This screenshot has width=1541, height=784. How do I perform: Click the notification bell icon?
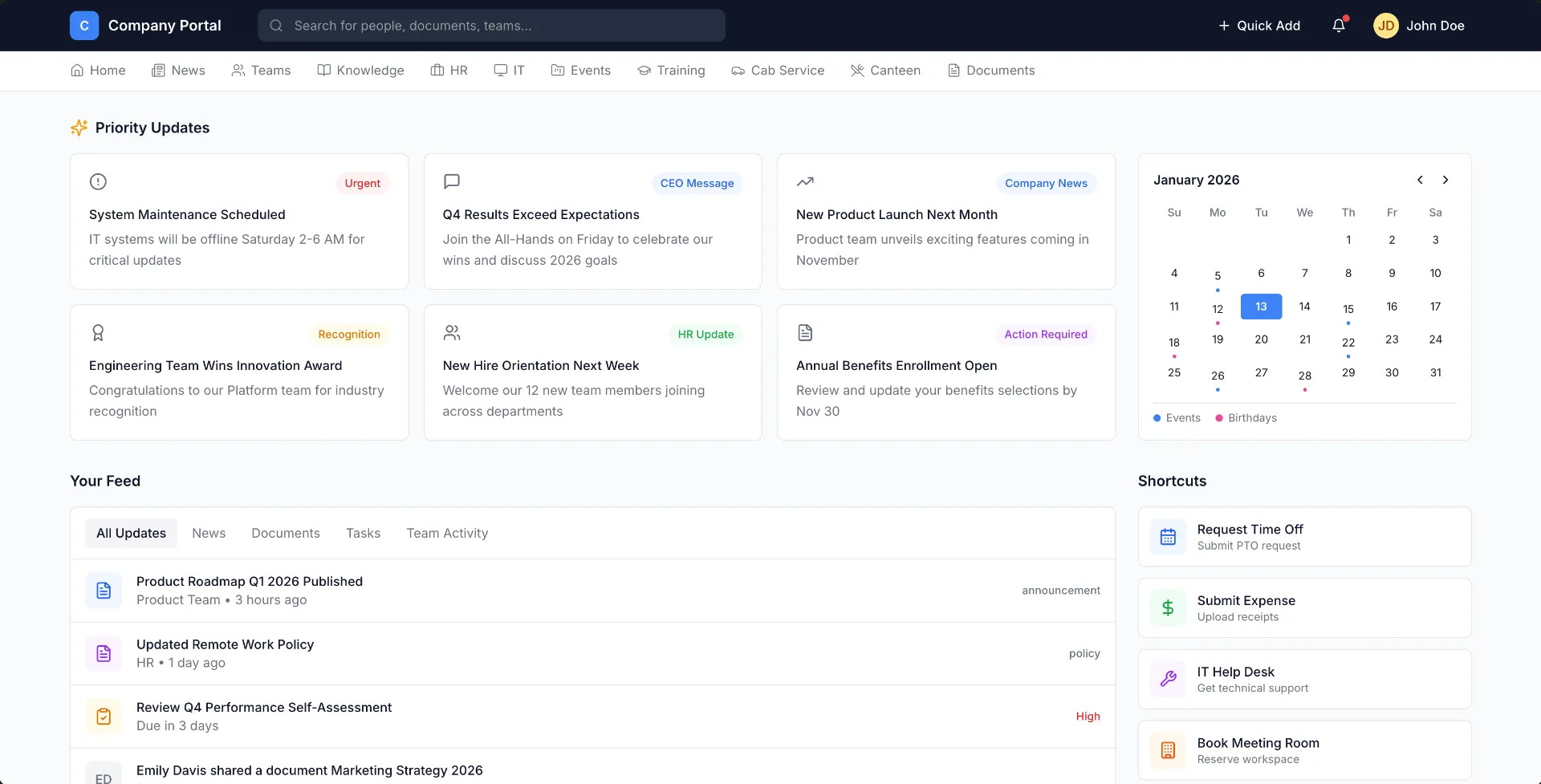tap(1339, 26)
